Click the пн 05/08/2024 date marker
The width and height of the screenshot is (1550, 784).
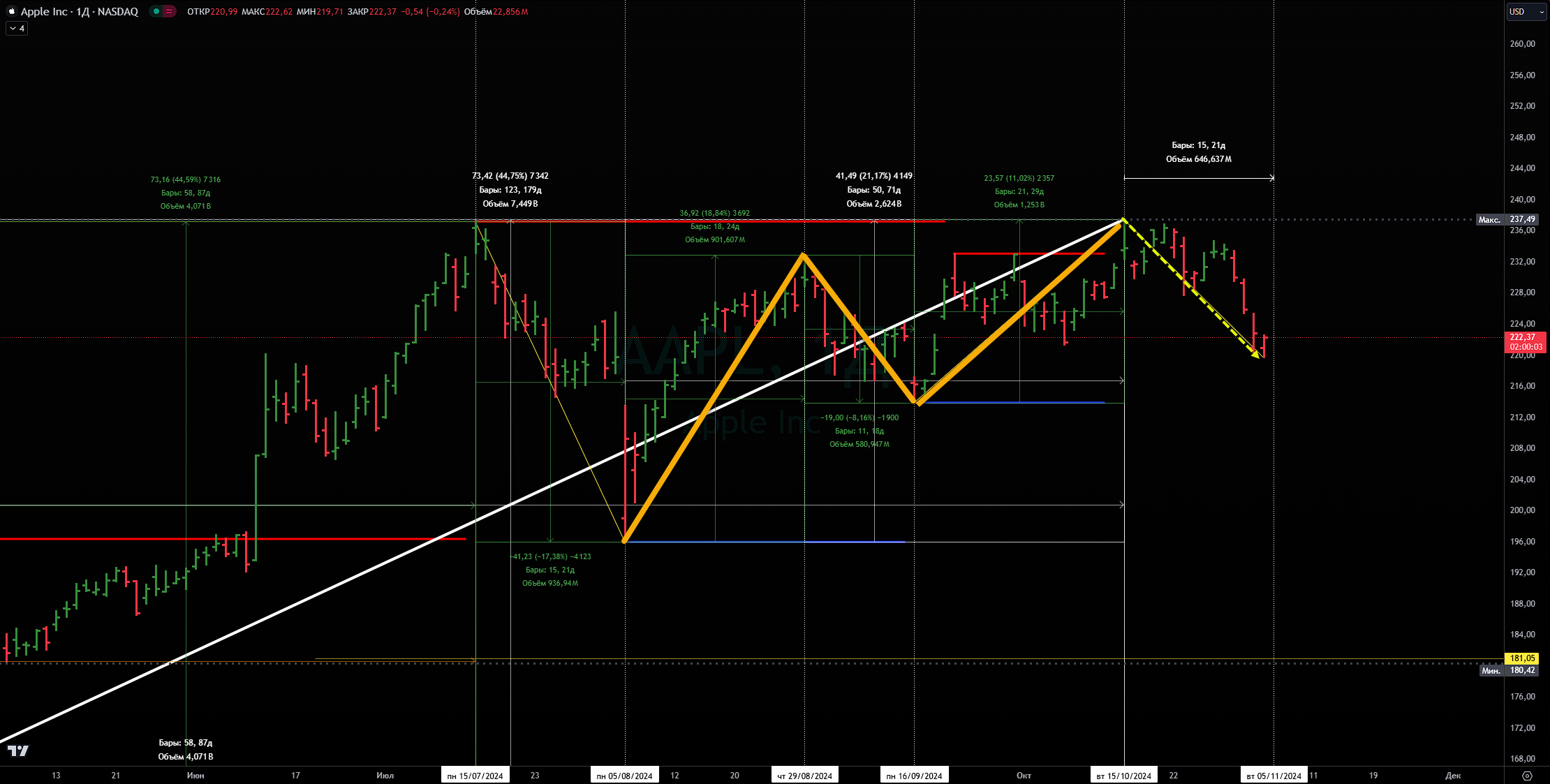(x=624, y=776)
